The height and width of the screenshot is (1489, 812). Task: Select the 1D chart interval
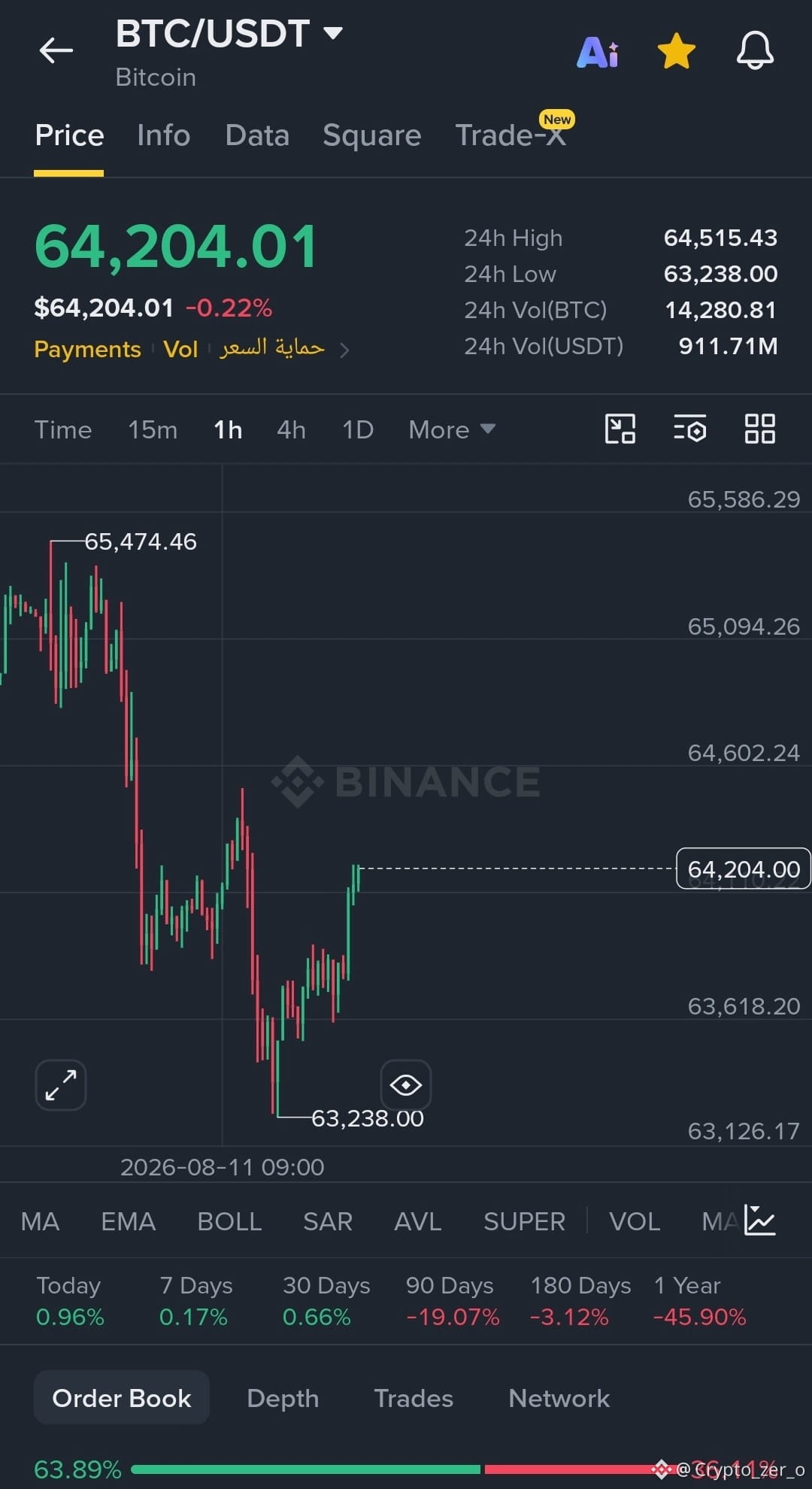[x=358, y=429]
